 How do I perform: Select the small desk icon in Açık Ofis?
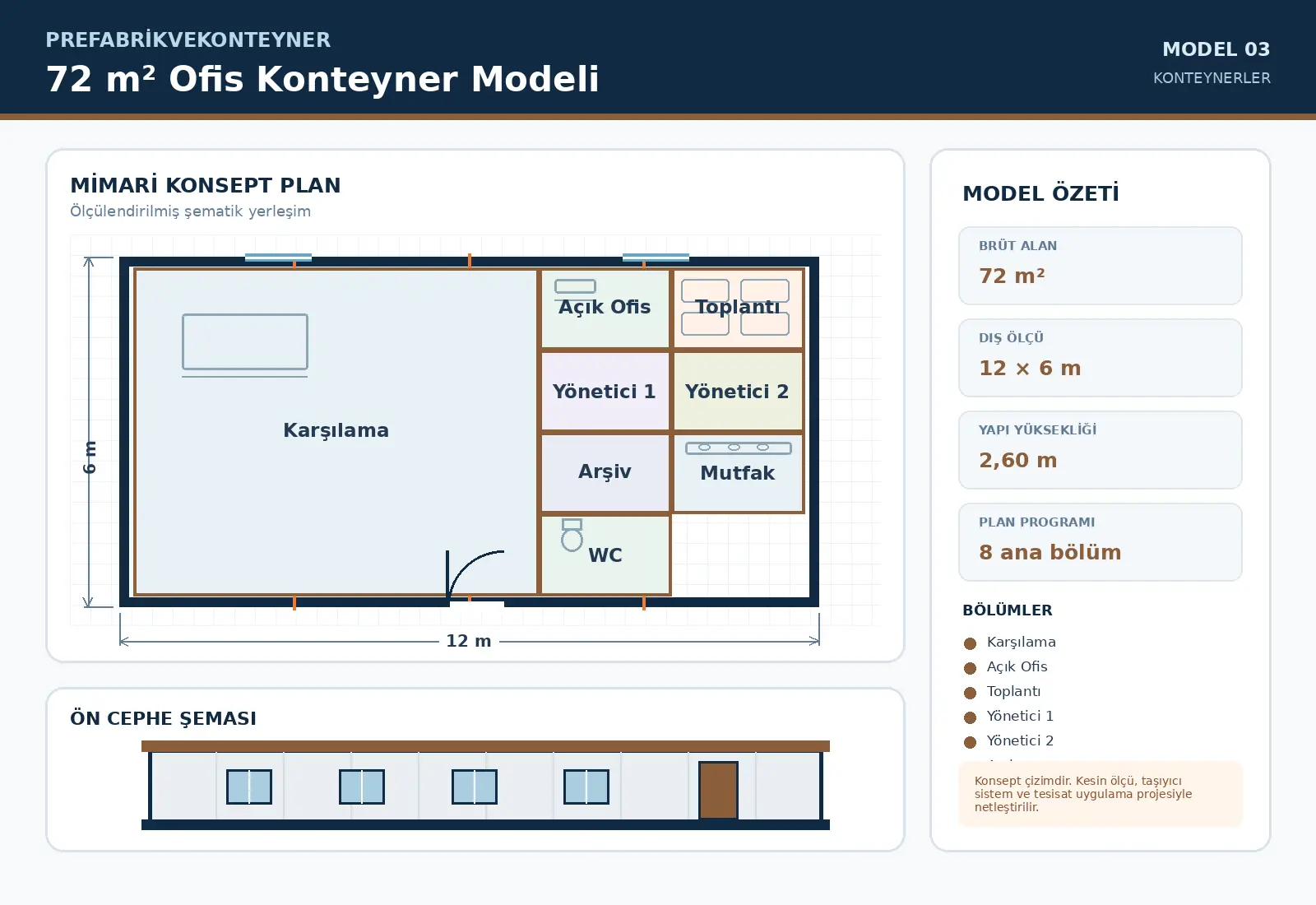click(x=576, y=286)
